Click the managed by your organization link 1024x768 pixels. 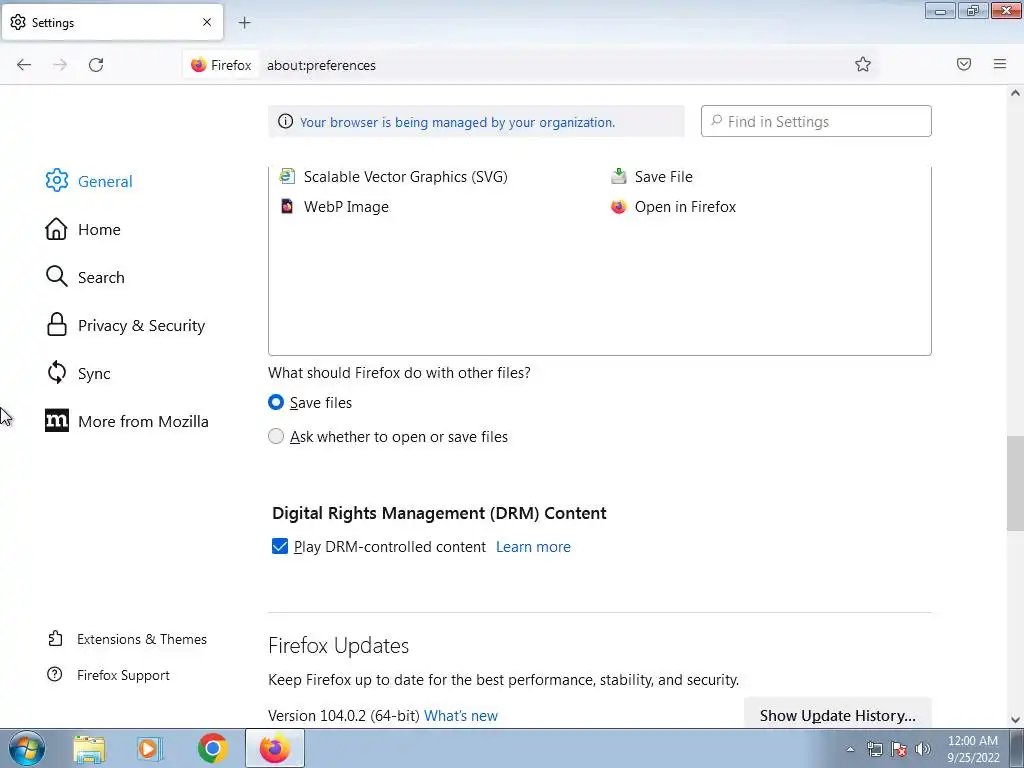[457, 122]
